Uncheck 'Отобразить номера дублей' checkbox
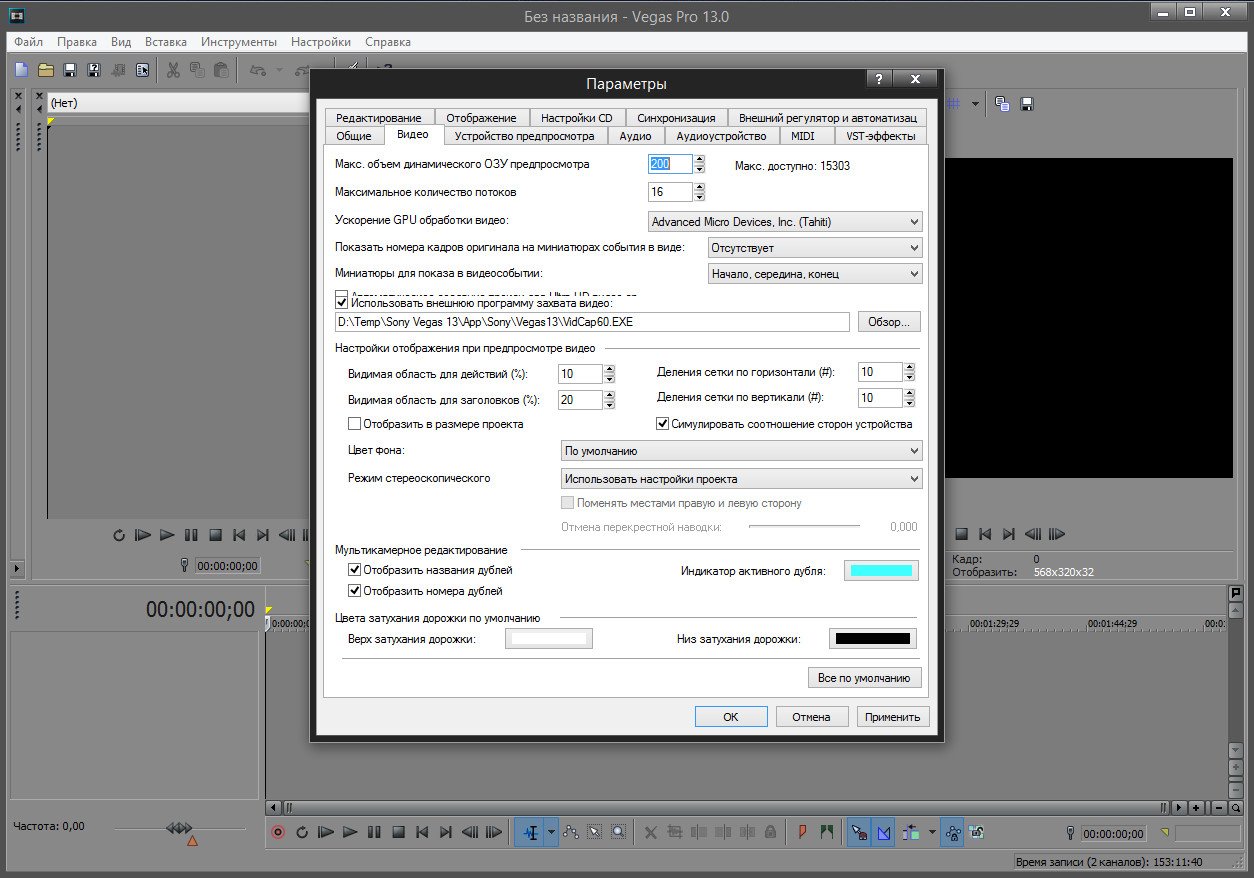Viewport: 1254px width, 878px height. click(354, 591)
